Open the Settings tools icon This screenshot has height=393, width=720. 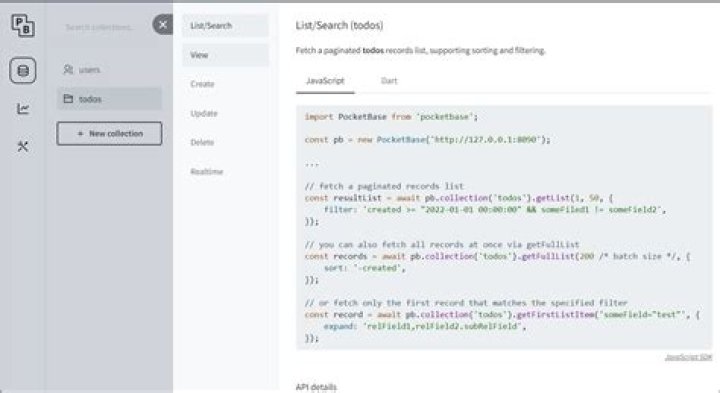[x=23, y=146]
